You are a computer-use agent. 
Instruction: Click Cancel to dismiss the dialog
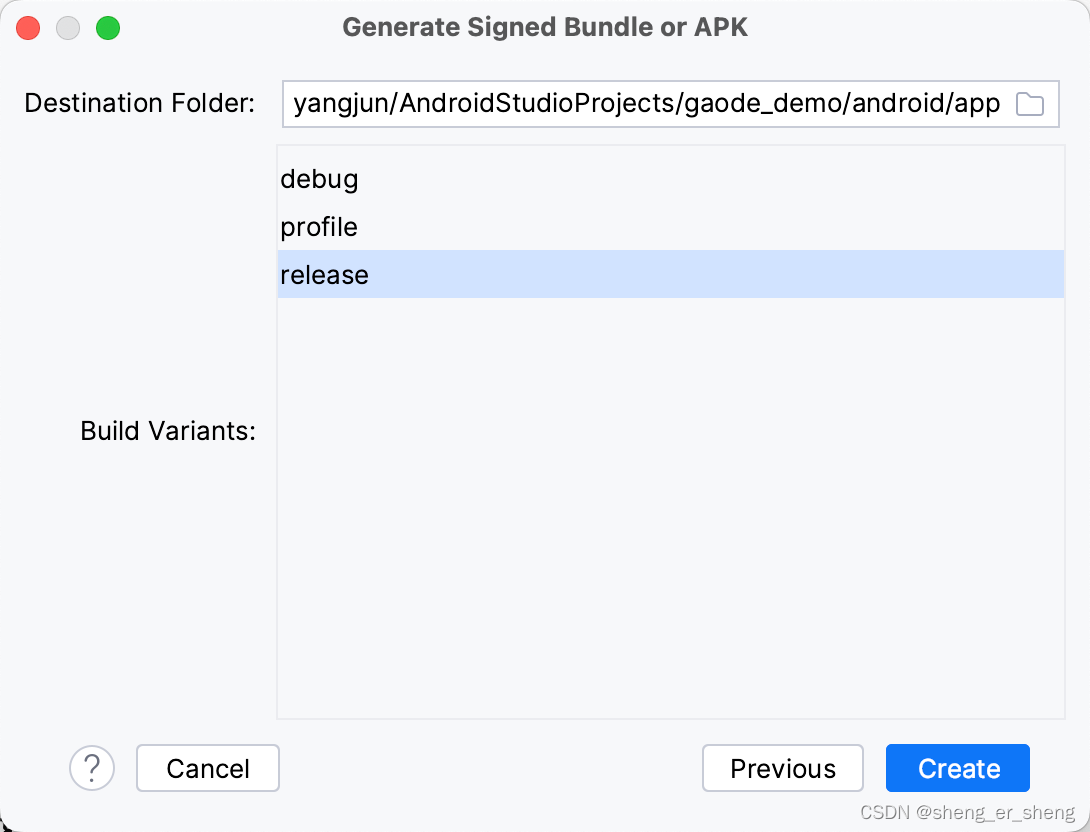click(x=208, y=768)
